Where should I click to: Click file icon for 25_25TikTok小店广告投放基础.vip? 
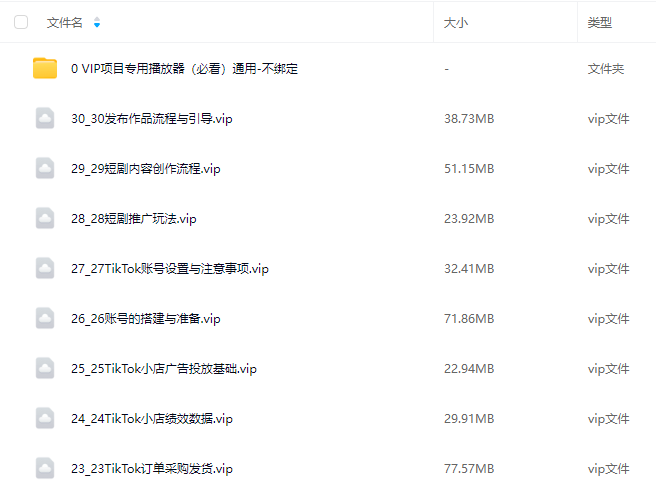click(45, 368)
